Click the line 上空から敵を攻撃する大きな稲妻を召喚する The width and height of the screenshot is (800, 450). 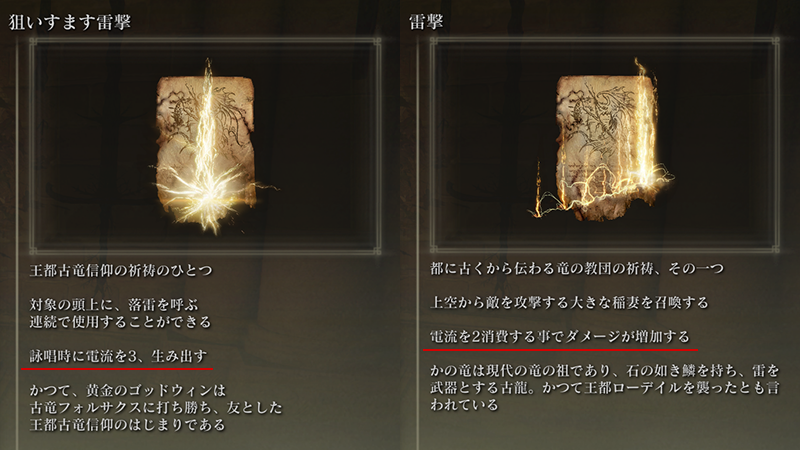569,303
